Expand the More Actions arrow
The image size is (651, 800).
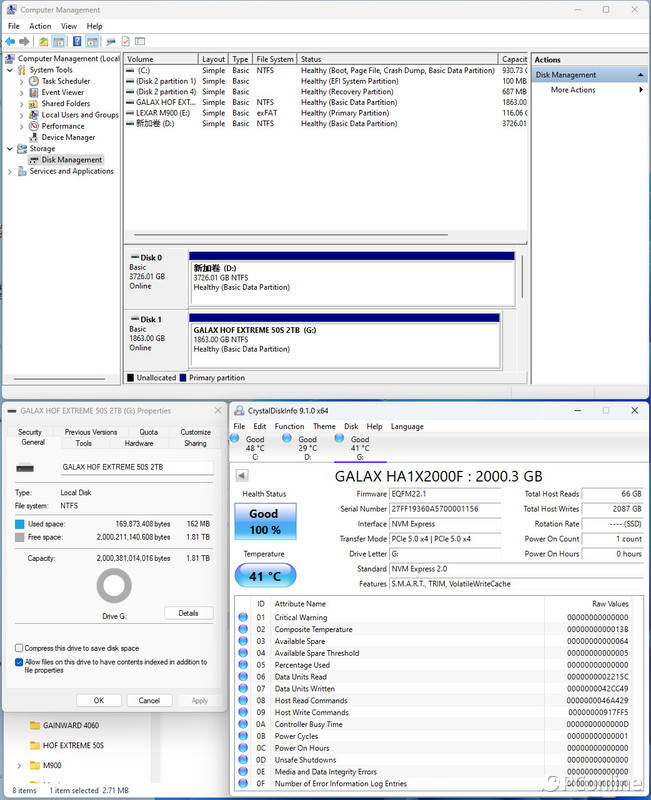[x=641, y=90]
